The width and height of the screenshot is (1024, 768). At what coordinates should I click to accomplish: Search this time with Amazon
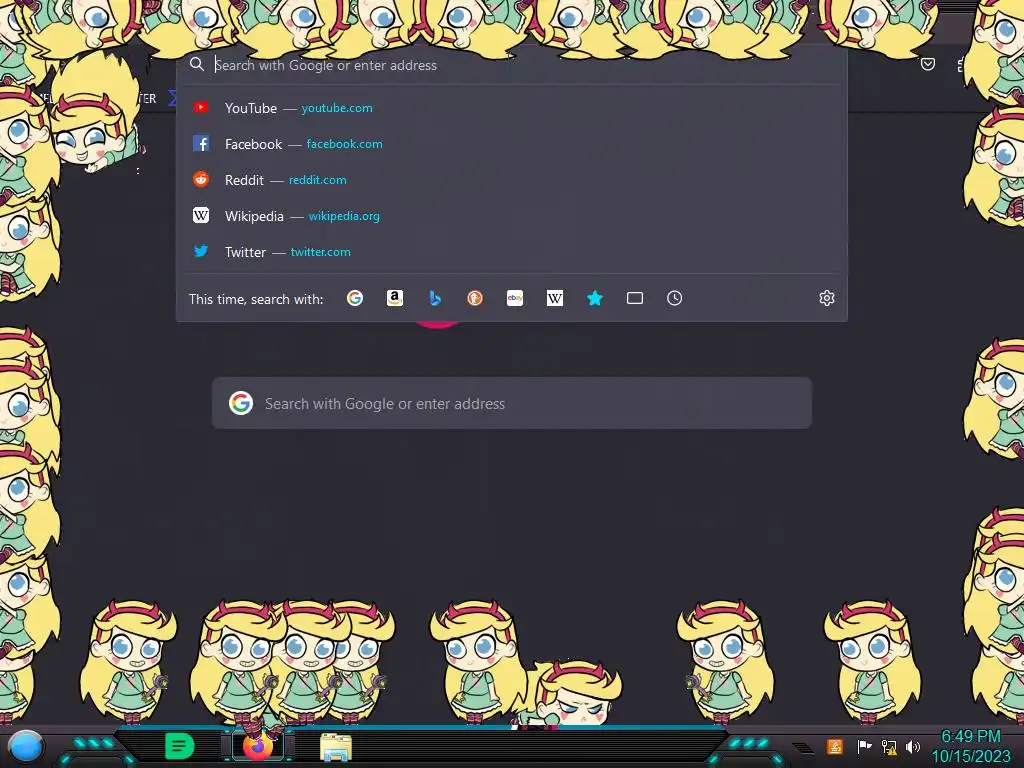[394, 298]
